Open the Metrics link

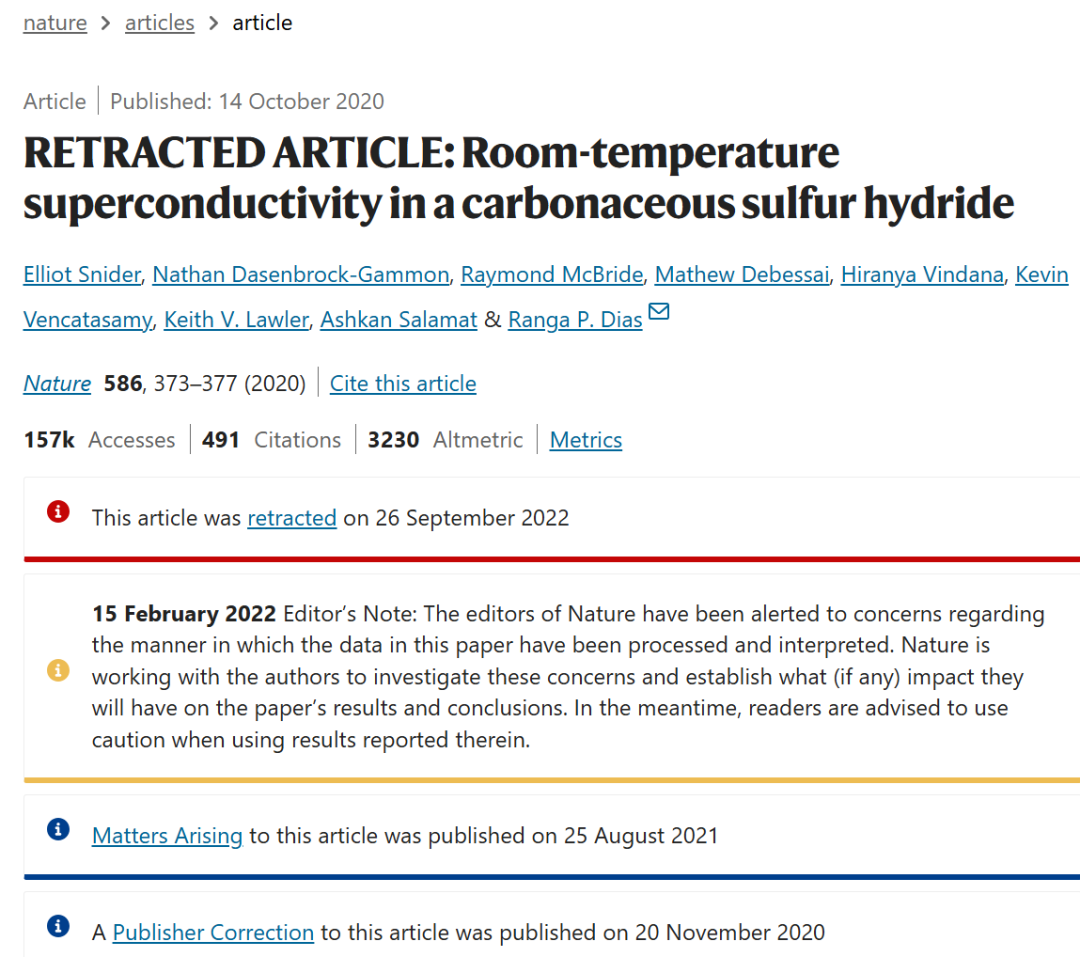point(585,439)
